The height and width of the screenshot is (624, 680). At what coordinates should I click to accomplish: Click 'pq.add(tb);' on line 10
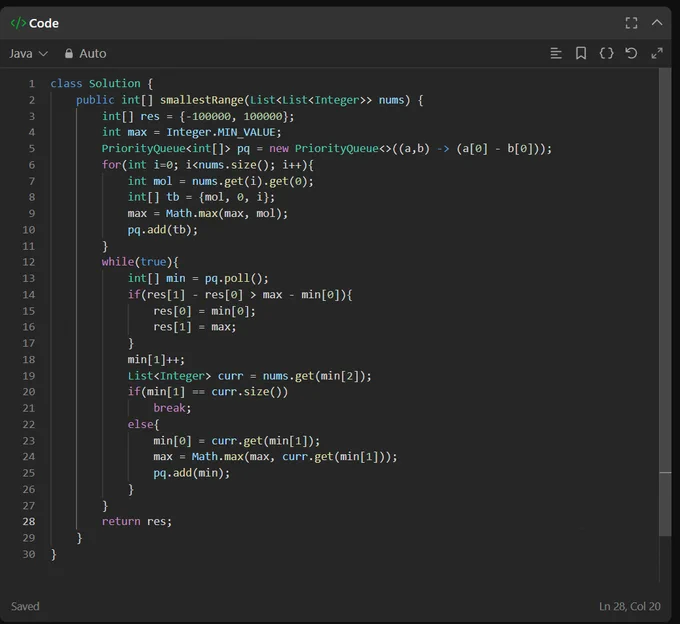163,230
